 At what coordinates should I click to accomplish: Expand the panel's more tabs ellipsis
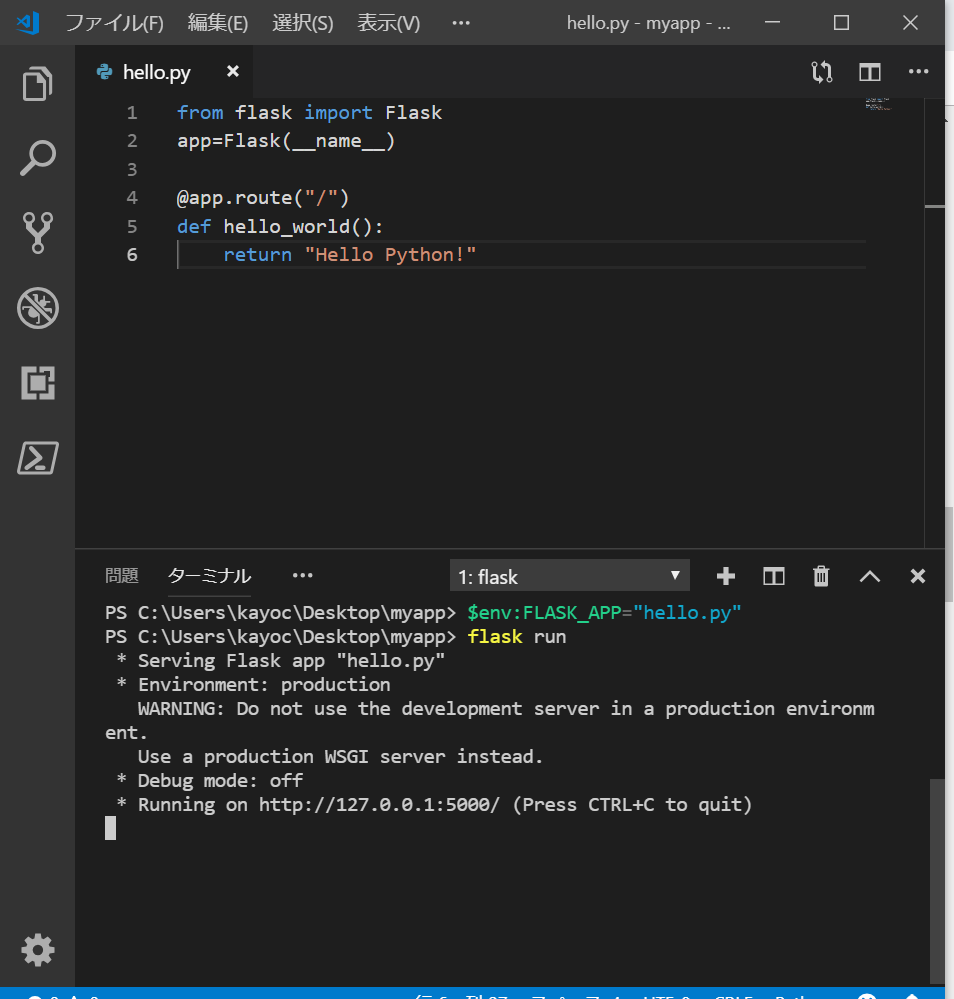tap(302, 576)
